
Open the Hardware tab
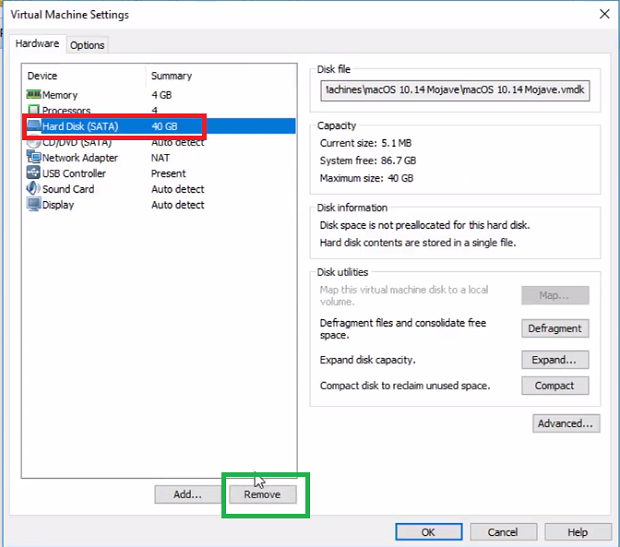tap(40, 44)
